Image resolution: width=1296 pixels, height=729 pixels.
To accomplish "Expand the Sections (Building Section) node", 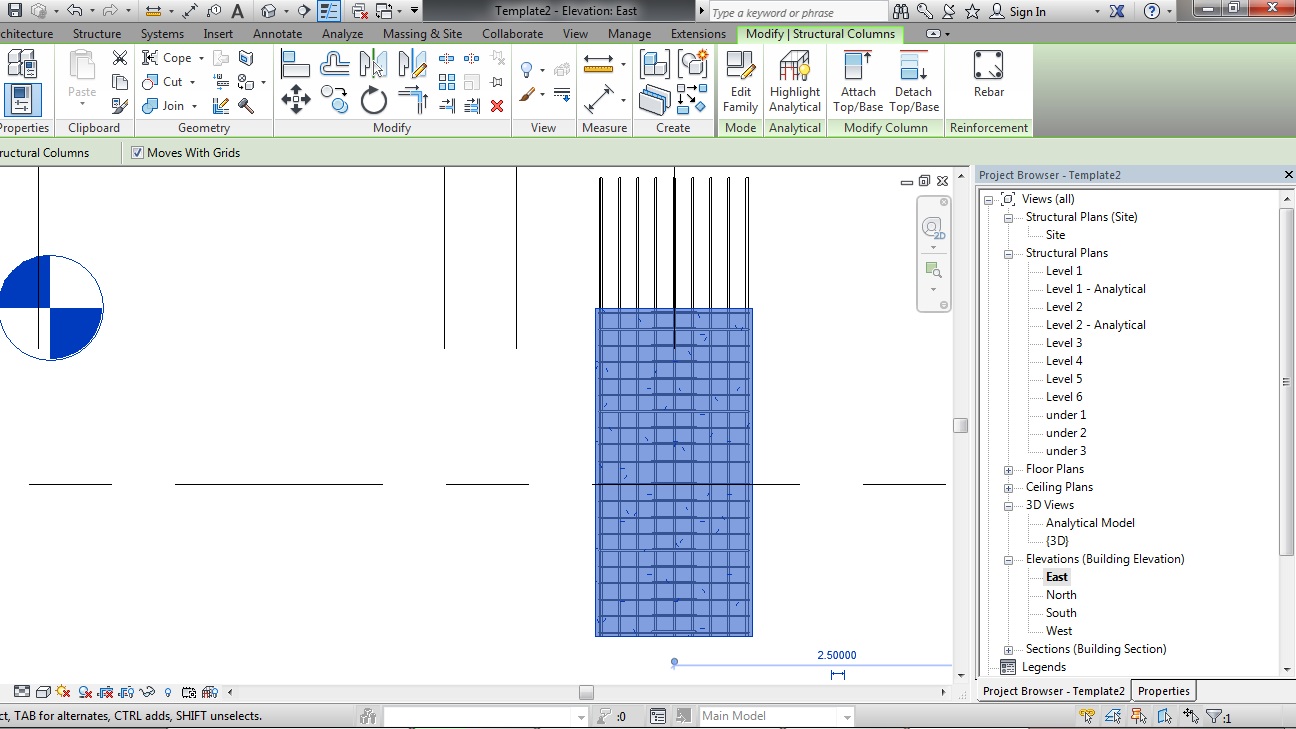I will tap(1009, 649).
